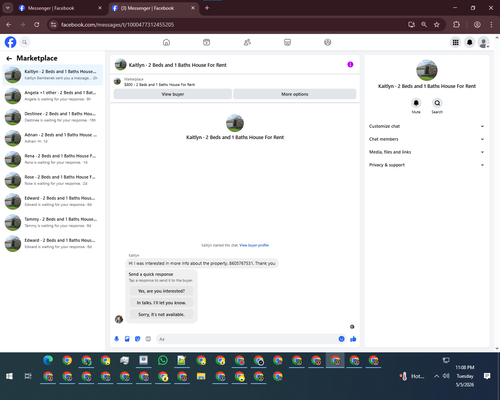Open the Watch video icon in the top nav
Screen dimensions: 500x400
[207, 42]
